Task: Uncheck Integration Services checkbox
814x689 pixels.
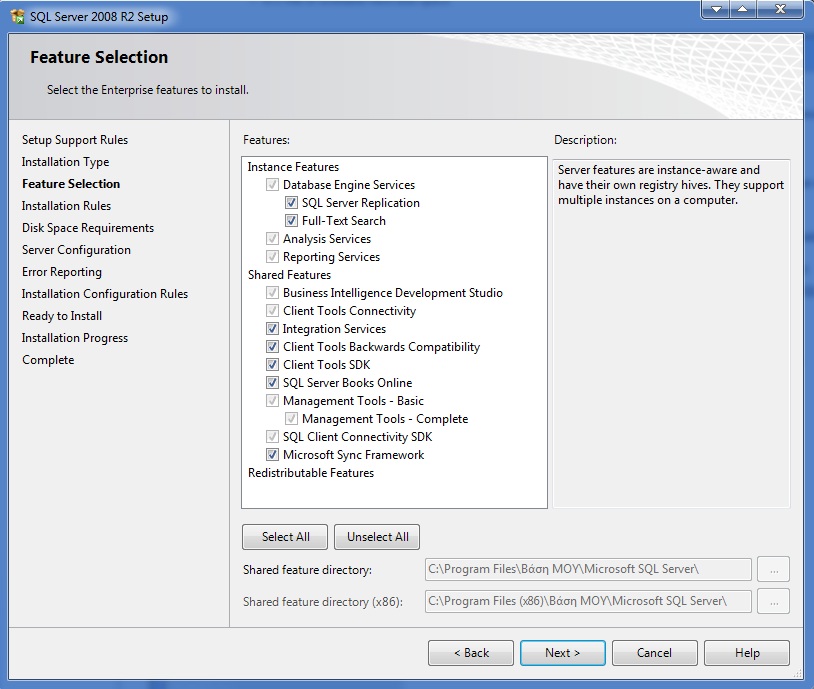Action: [x=272, y=329]
